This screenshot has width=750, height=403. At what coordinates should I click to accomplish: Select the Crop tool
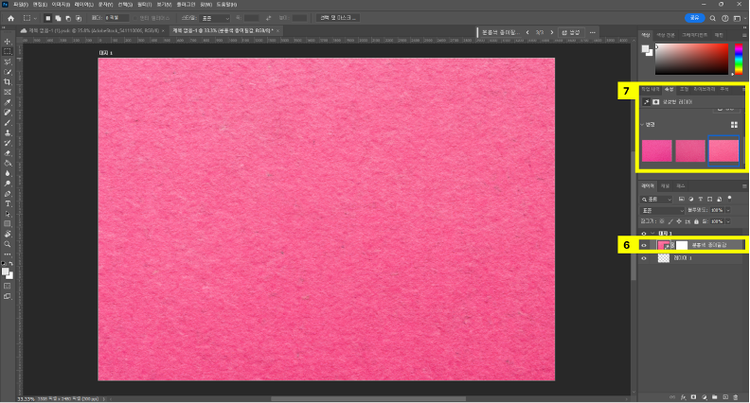click(7, 82)
